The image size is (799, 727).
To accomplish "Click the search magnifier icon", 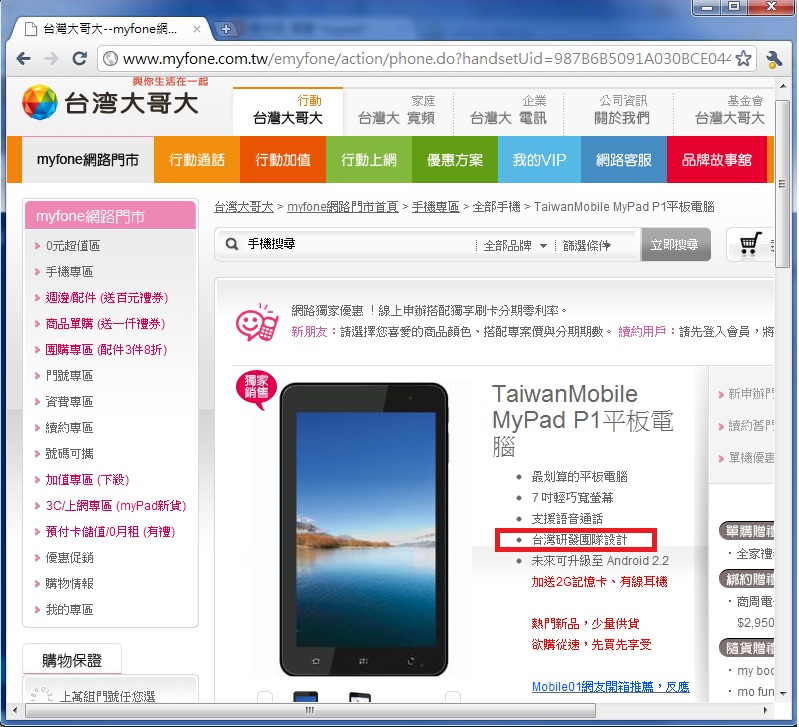I will pyautogui.click(x=232, y=244).
